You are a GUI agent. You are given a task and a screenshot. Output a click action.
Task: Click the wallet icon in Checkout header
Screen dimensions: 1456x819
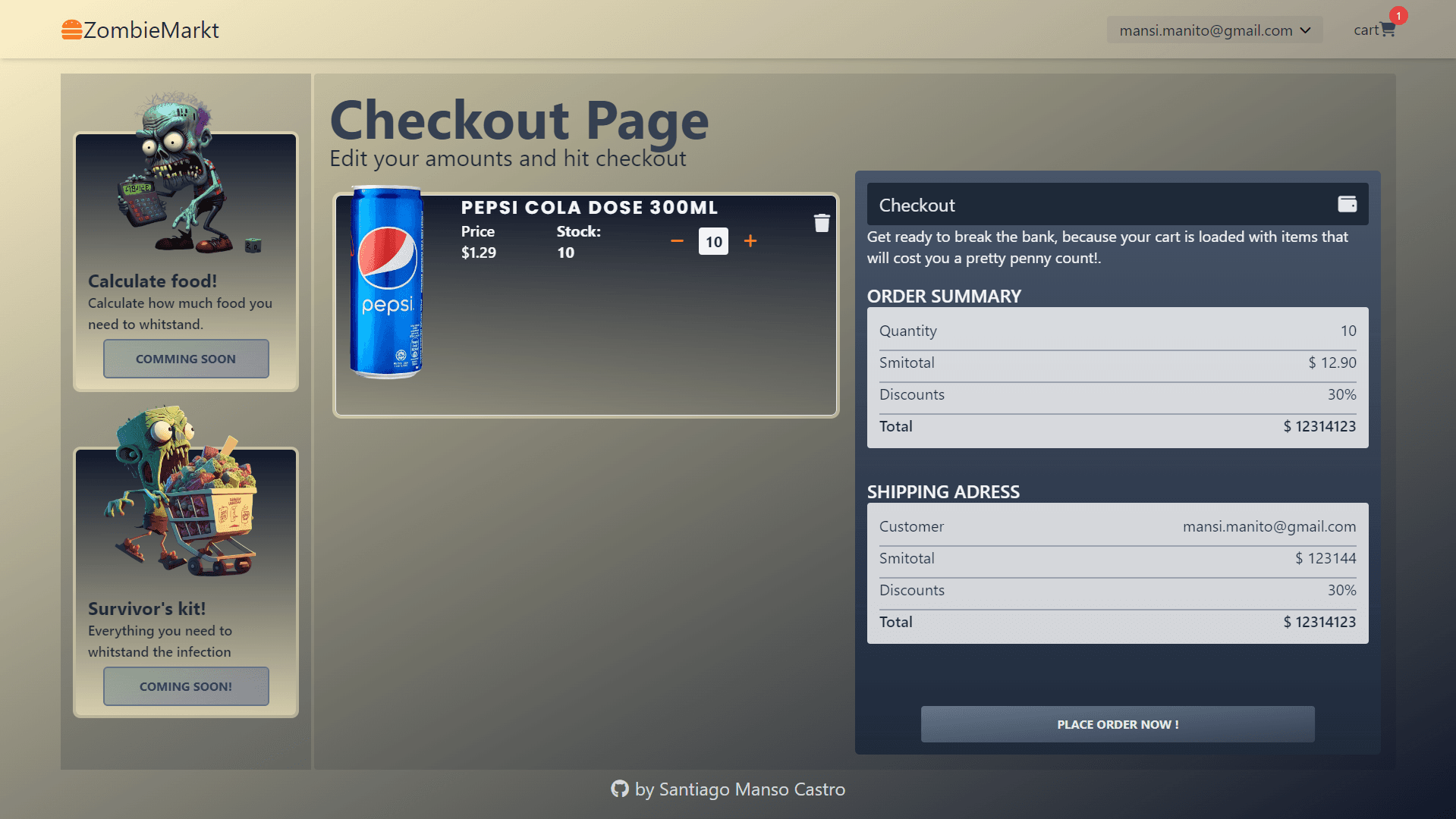click(x=1347, y=204)
